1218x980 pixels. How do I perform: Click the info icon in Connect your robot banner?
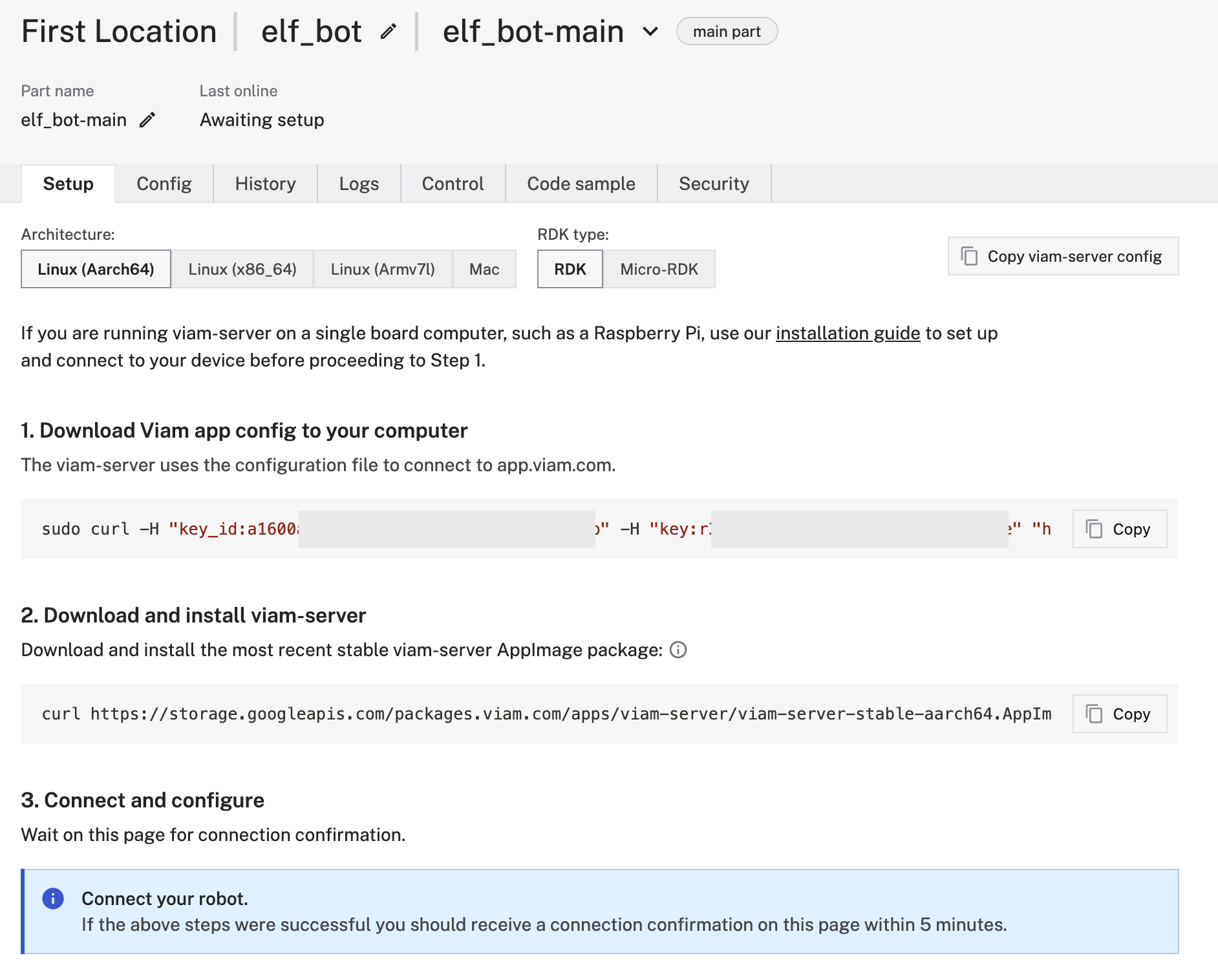click(x=53, y=899)
